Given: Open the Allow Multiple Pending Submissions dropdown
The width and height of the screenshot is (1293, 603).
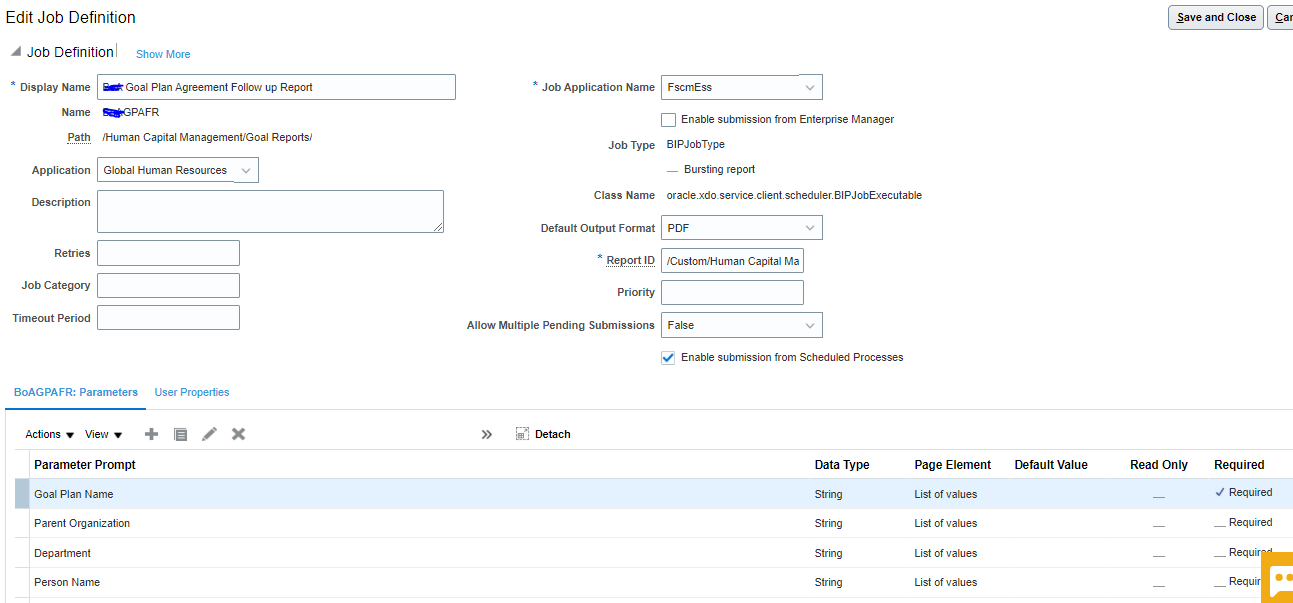Looking at the screenshot, I should [x=812, y=325].
